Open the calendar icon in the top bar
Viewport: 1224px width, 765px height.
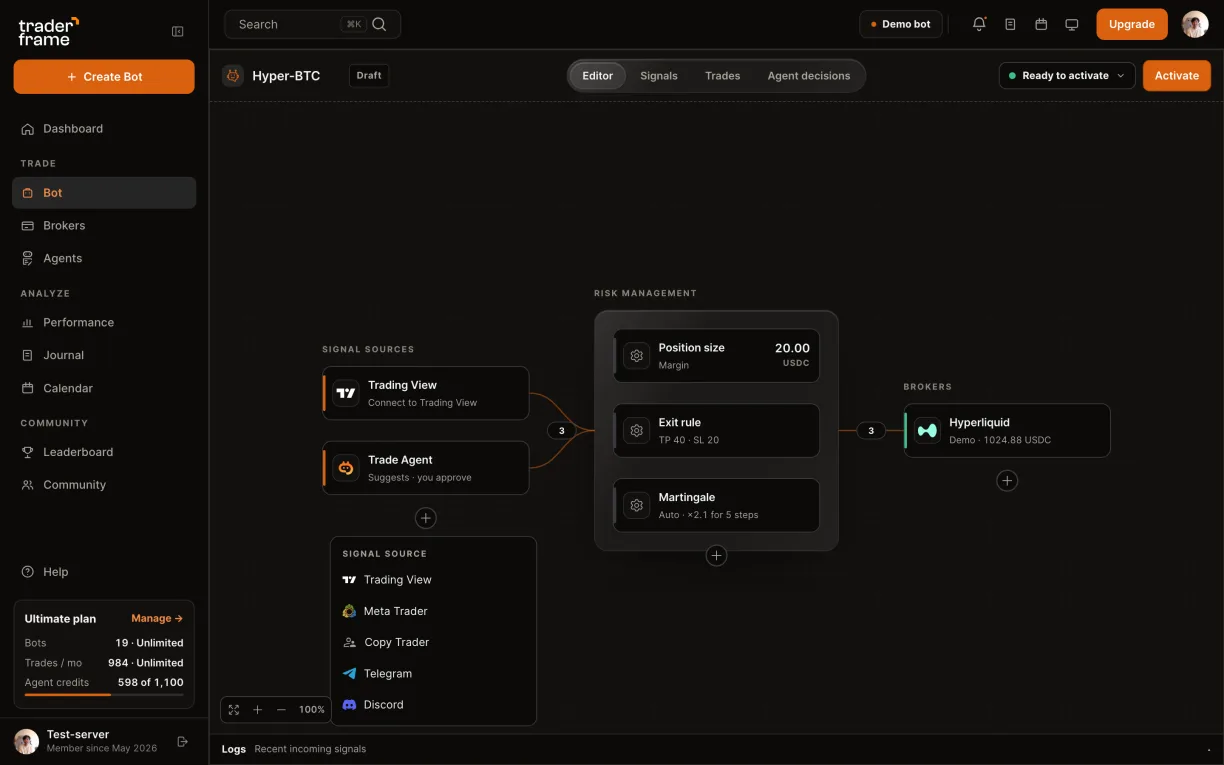(x=1041, y=24)
